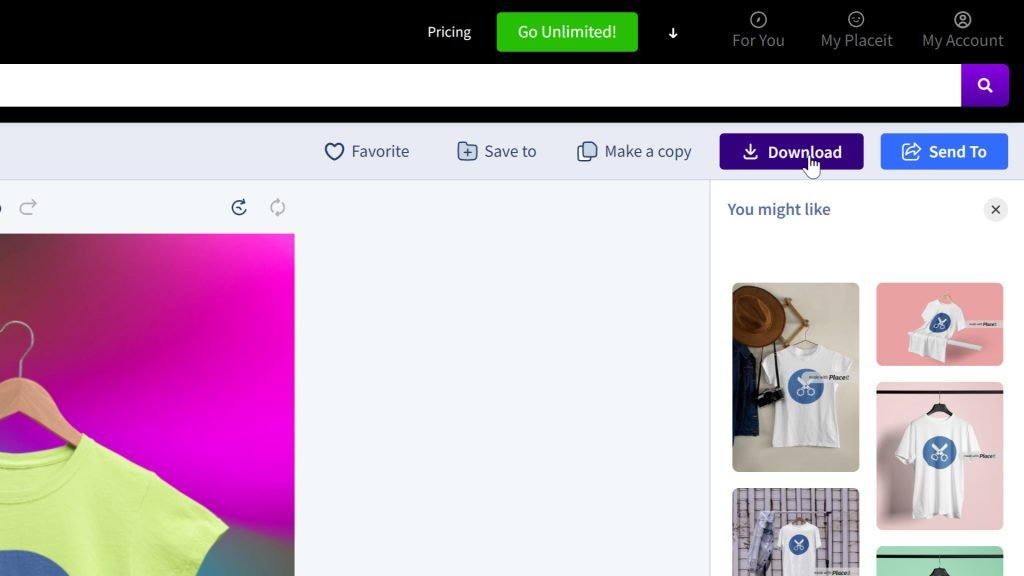
Task: Click the purple search magnifier button
Action: click(985, 86)
